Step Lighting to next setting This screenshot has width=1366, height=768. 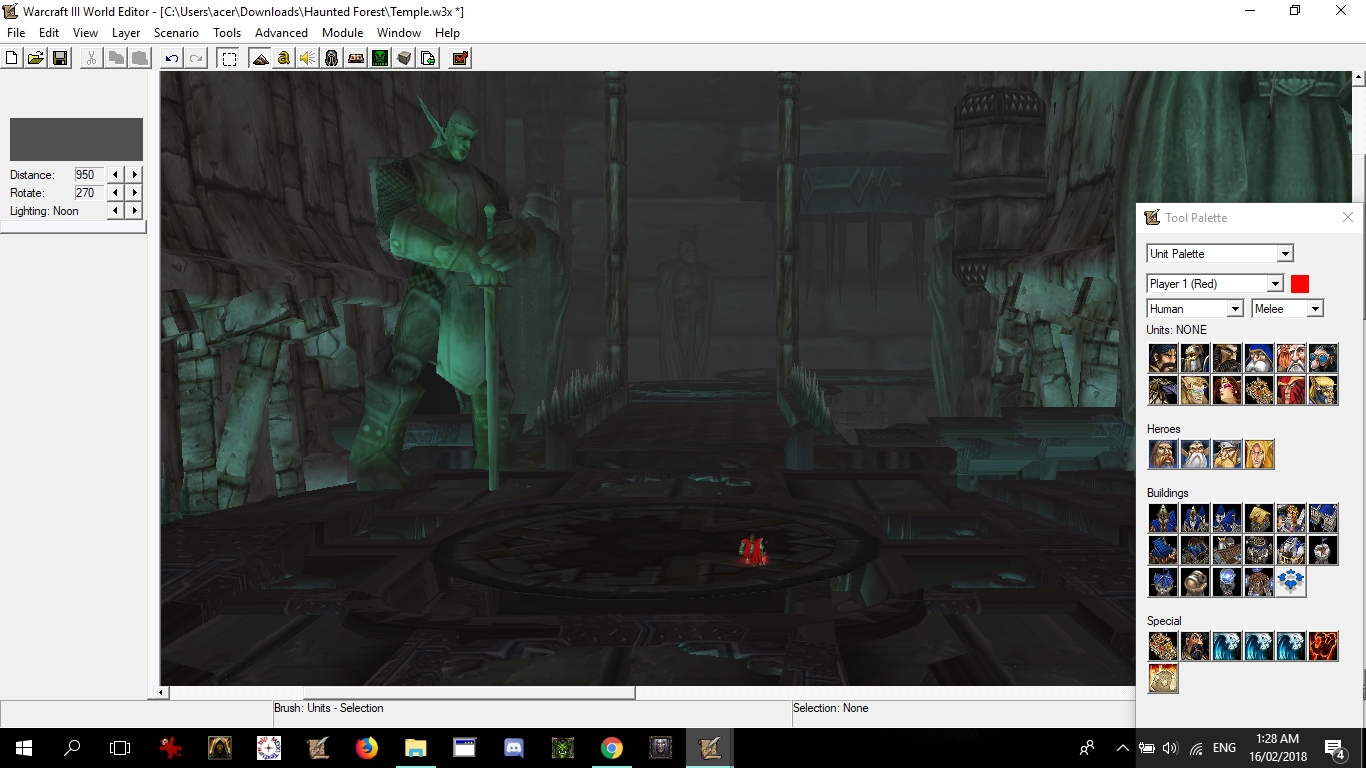point(134,211)
